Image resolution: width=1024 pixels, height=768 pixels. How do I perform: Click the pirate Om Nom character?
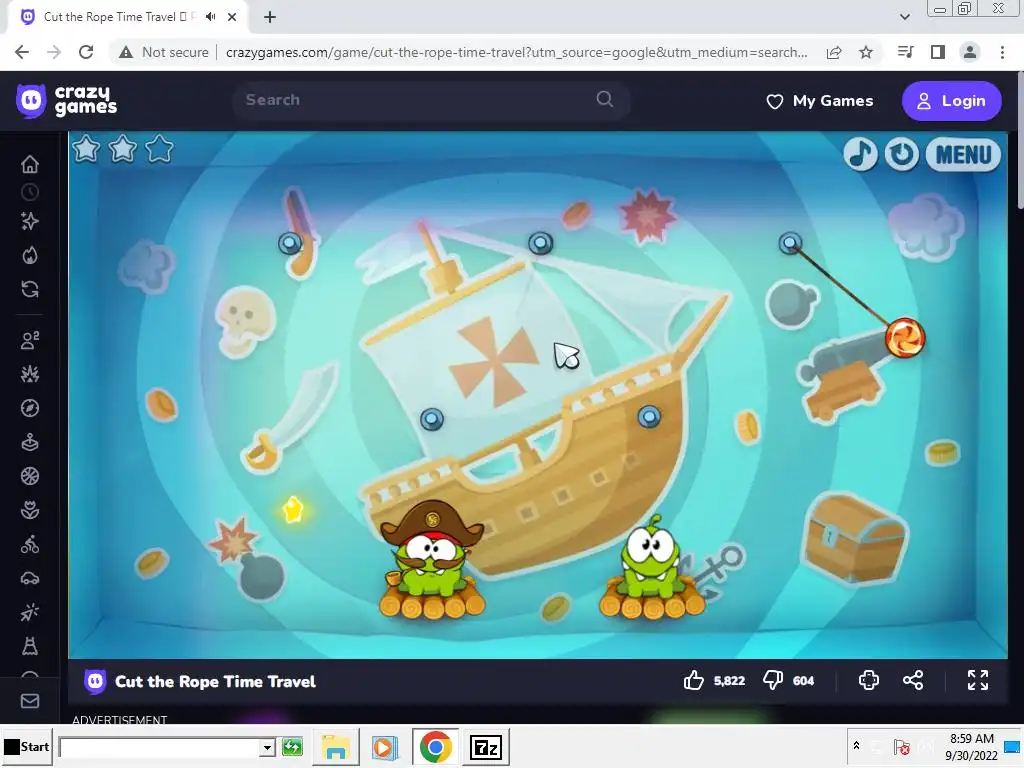(x=432, y=547)
